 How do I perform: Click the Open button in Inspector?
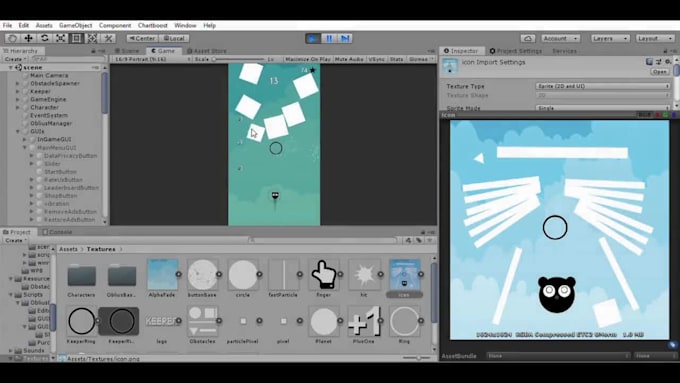pyautogui.click(x=660, y=72)
